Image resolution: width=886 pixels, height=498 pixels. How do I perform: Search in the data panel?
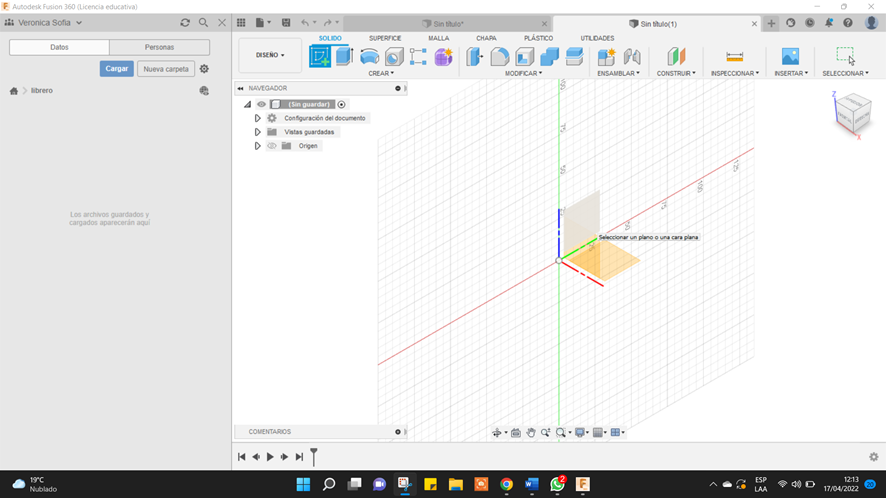tap(203, 23)
